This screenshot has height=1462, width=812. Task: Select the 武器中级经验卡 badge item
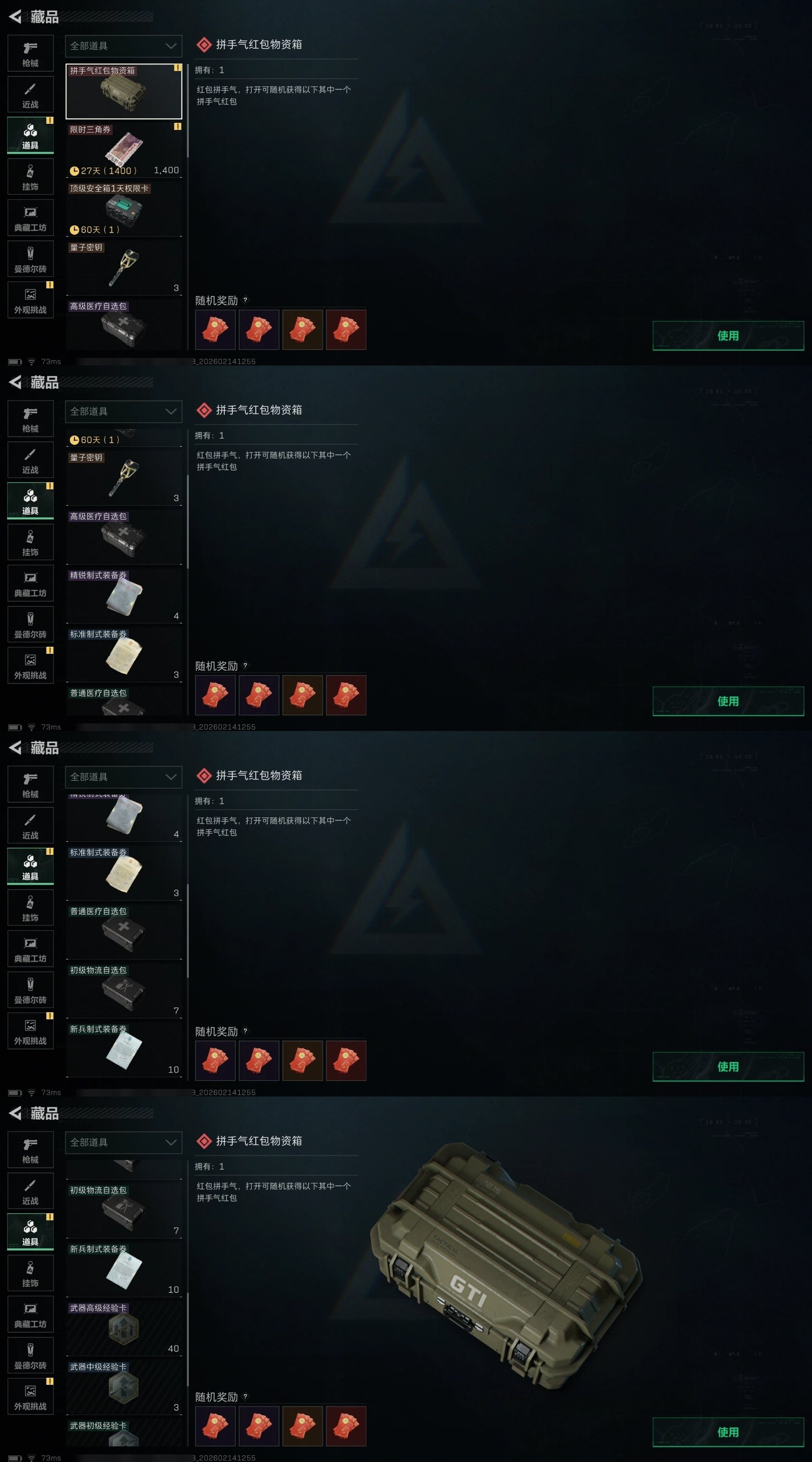click(x=124, y=1388)
